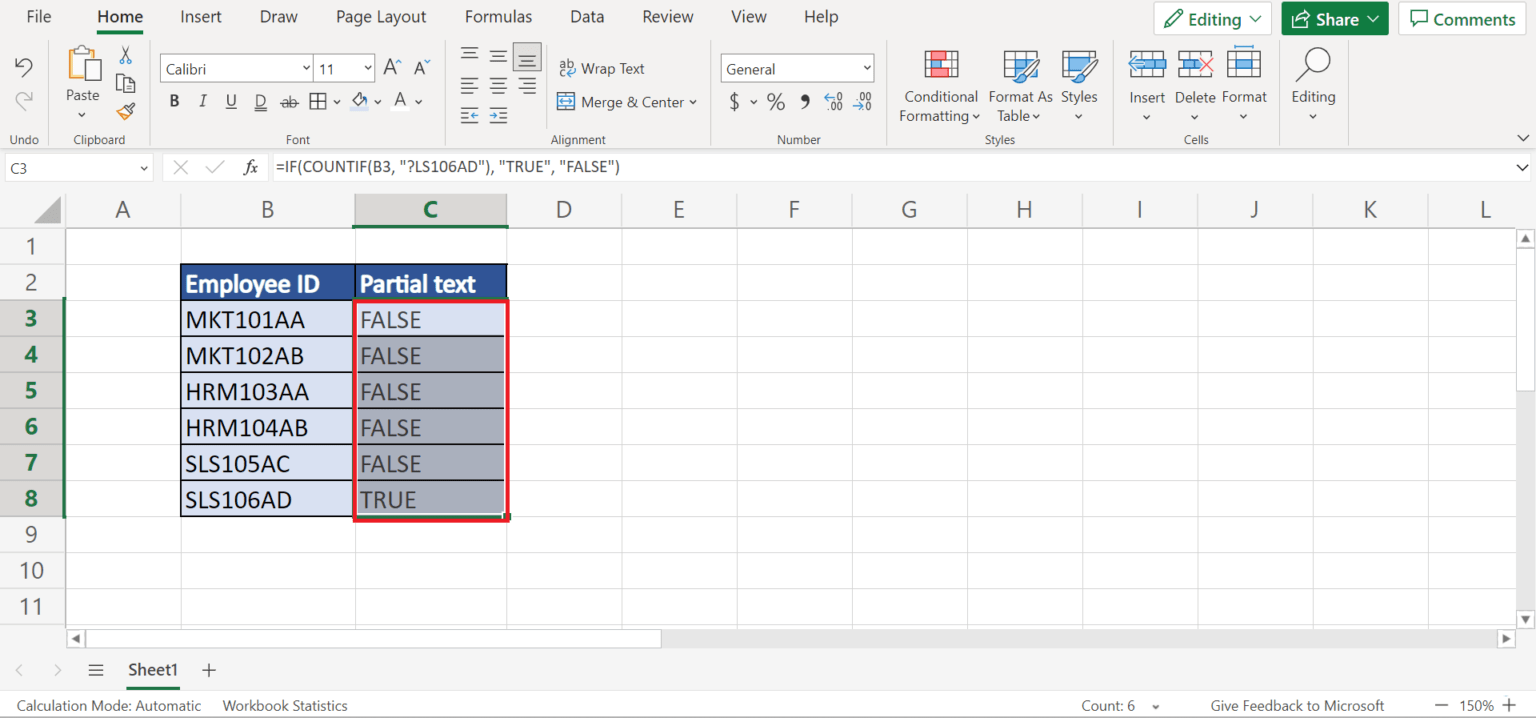Screen dimensions: 1536x718
Task: Open the Format As Table menu
Action: tap(1020, 86)
